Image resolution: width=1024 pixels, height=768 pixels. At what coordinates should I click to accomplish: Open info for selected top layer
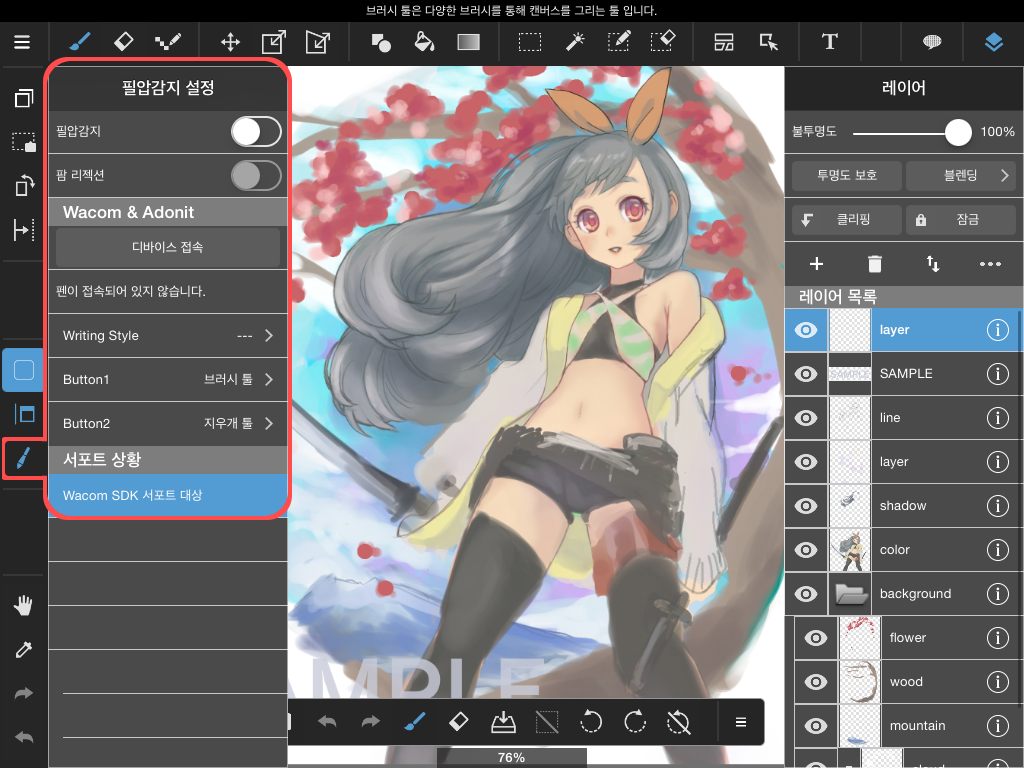997,330
